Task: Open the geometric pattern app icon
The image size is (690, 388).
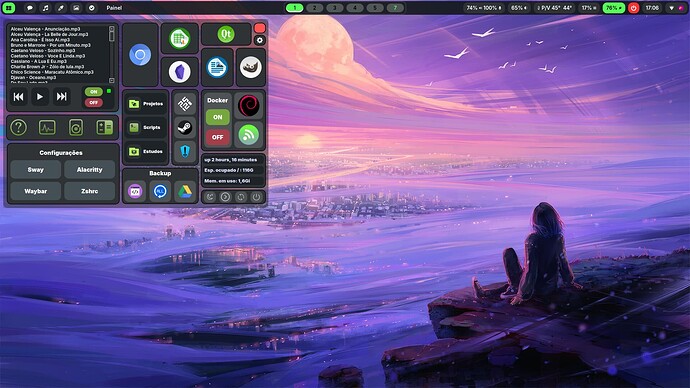Action: (x=185, y=104)
